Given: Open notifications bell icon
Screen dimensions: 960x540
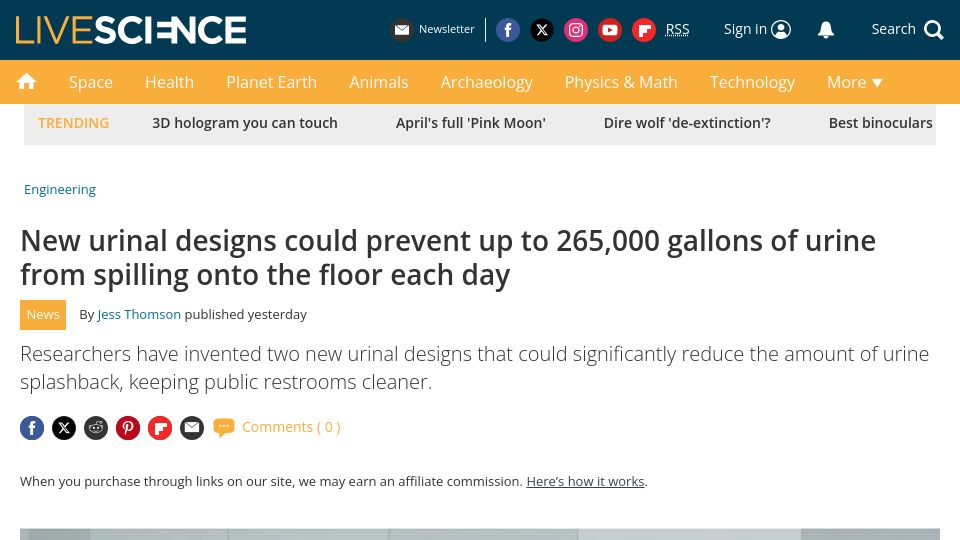Looking at the screenshot, I should tap(826, 29).
